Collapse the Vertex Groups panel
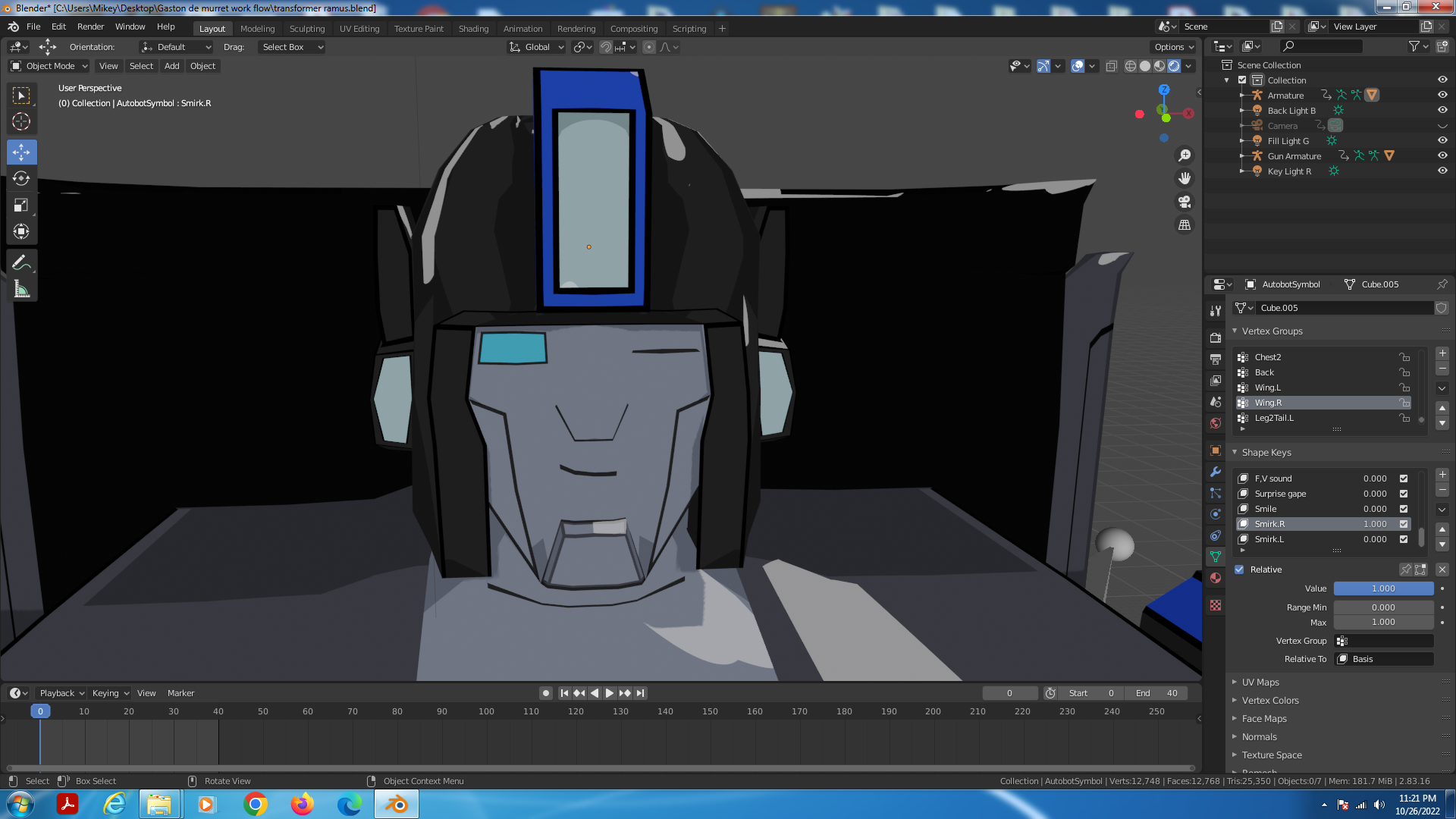 click(x=1271, y=331)
